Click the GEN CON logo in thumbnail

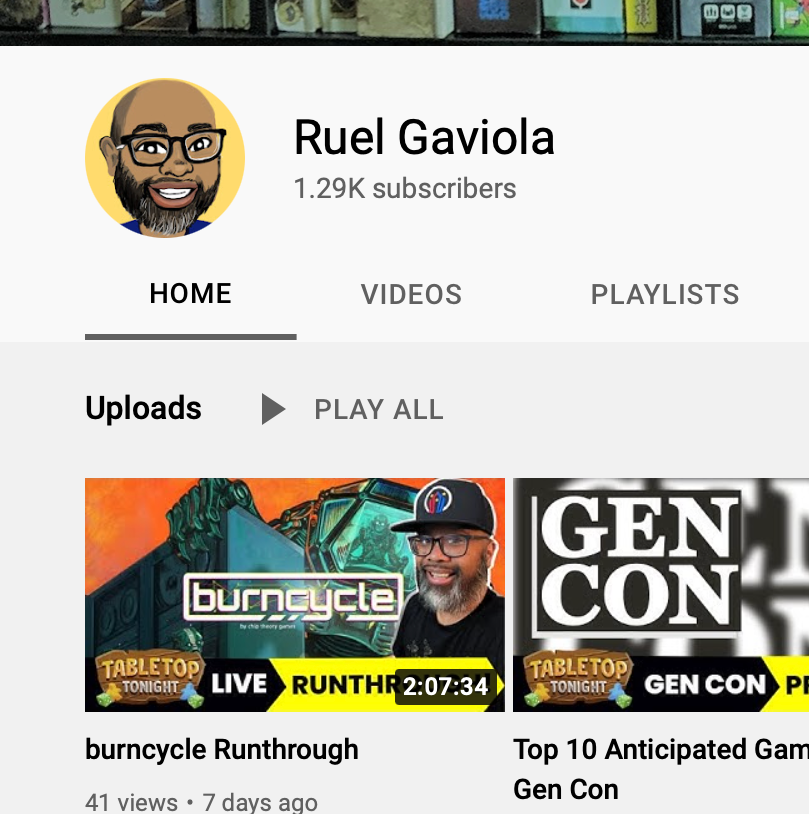[637, 563]
